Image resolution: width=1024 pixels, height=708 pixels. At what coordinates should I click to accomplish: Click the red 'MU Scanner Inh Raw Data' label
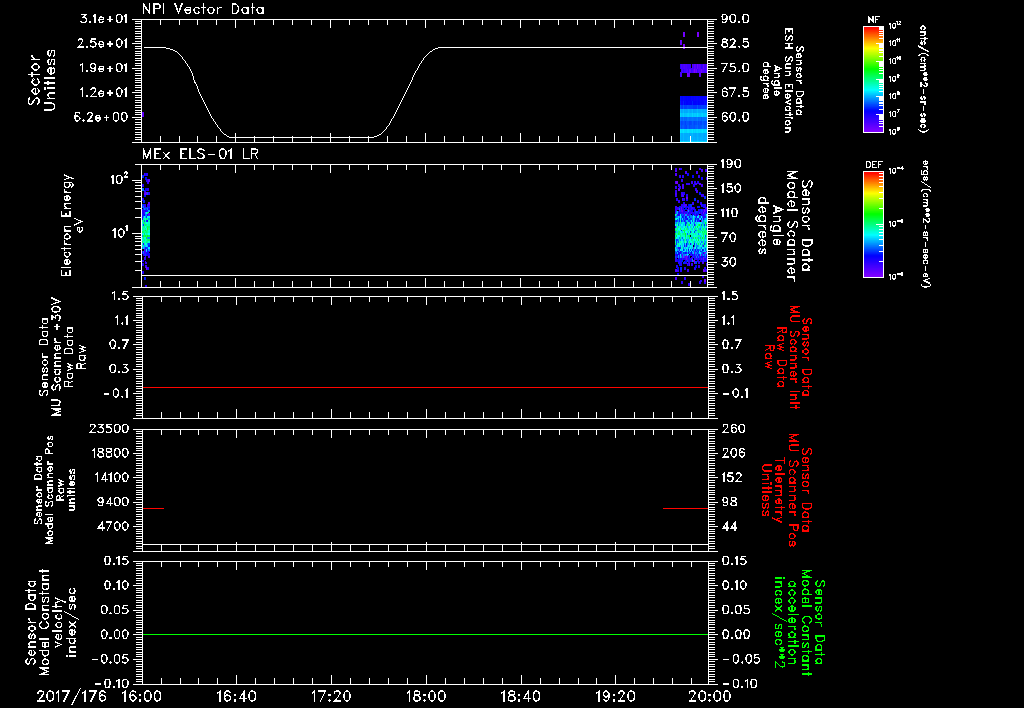click(787, 357)
